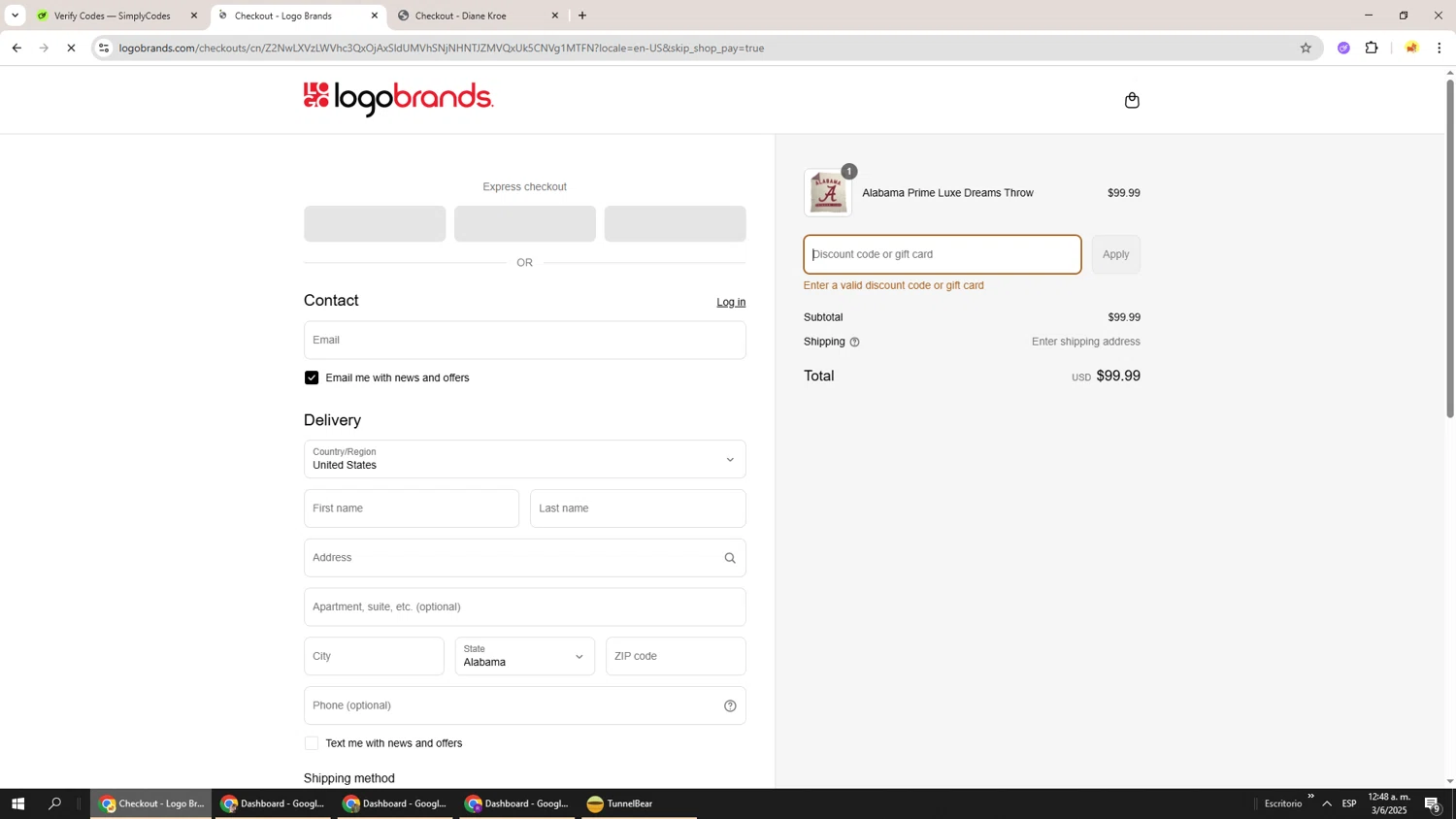Viewport: 1456px width, 819px height.
Task: Click the Email input field
Action: (x=524, y=340)
